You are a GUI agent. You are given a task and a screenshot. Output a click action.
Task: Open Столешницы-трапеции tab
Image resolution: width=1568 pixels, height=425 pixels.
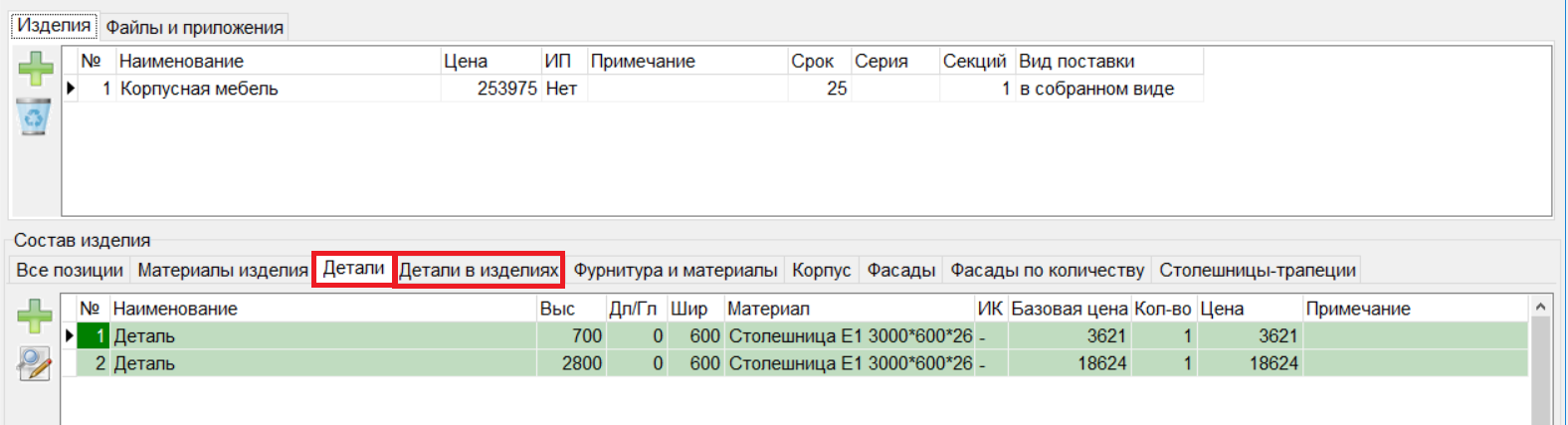(1257, 270)
